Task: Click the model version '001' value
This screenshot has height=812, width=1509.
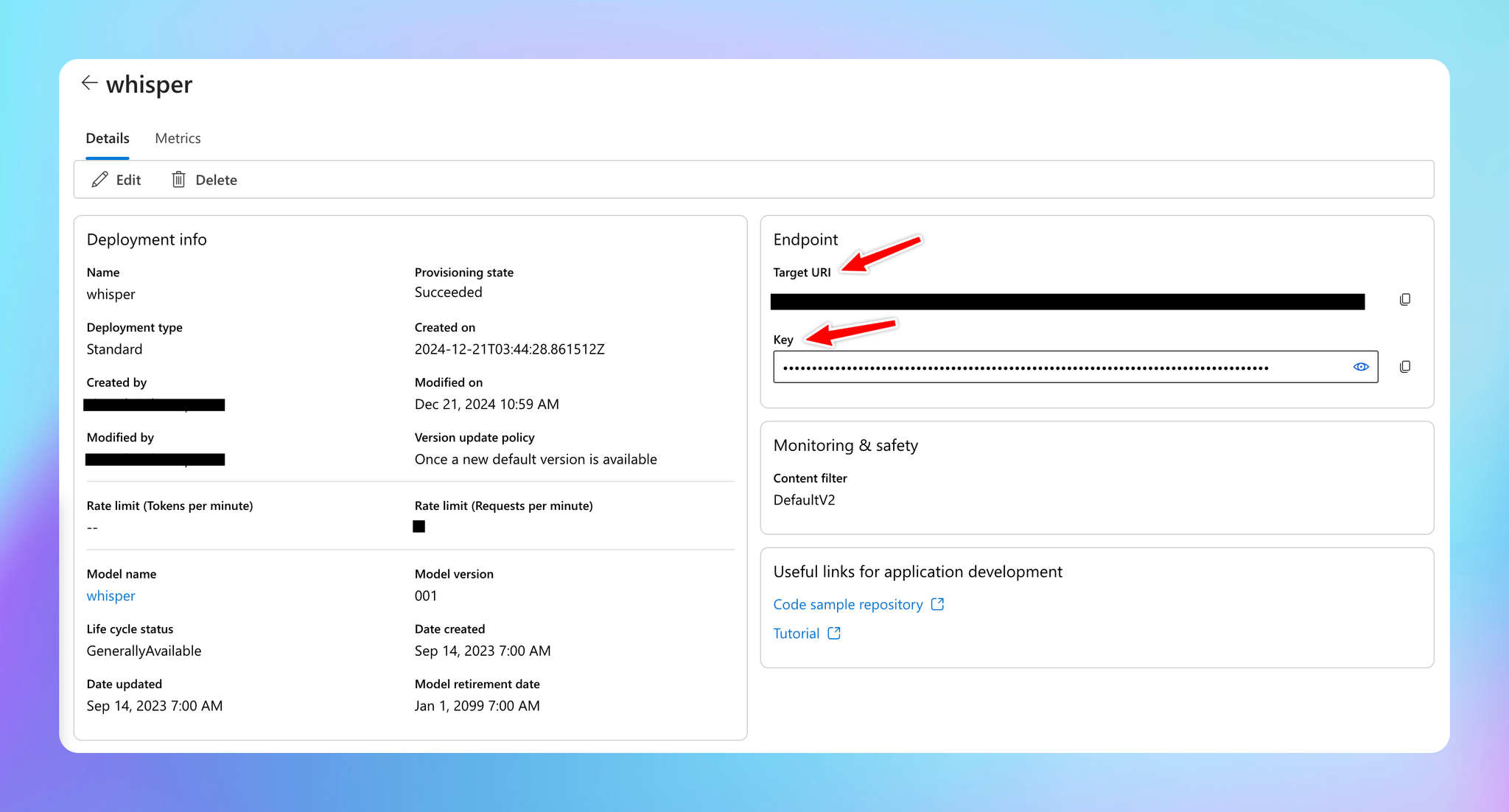Action: [x=426, y=595]
